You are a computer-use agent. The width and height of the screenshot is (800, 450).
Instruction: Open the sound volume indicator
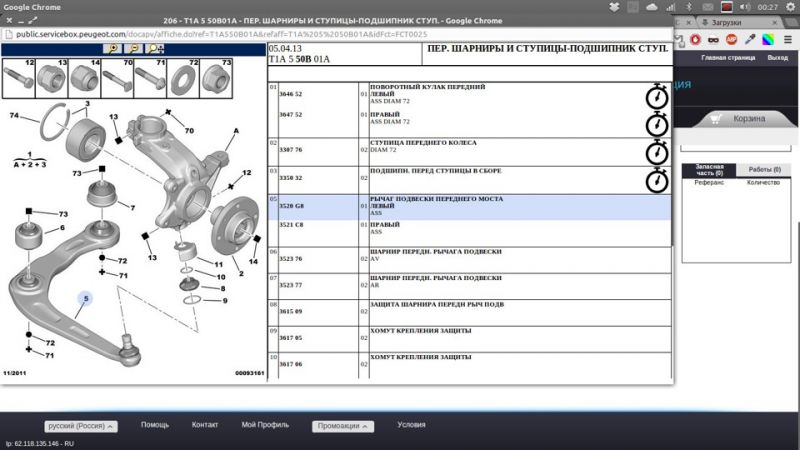(745, 7)
